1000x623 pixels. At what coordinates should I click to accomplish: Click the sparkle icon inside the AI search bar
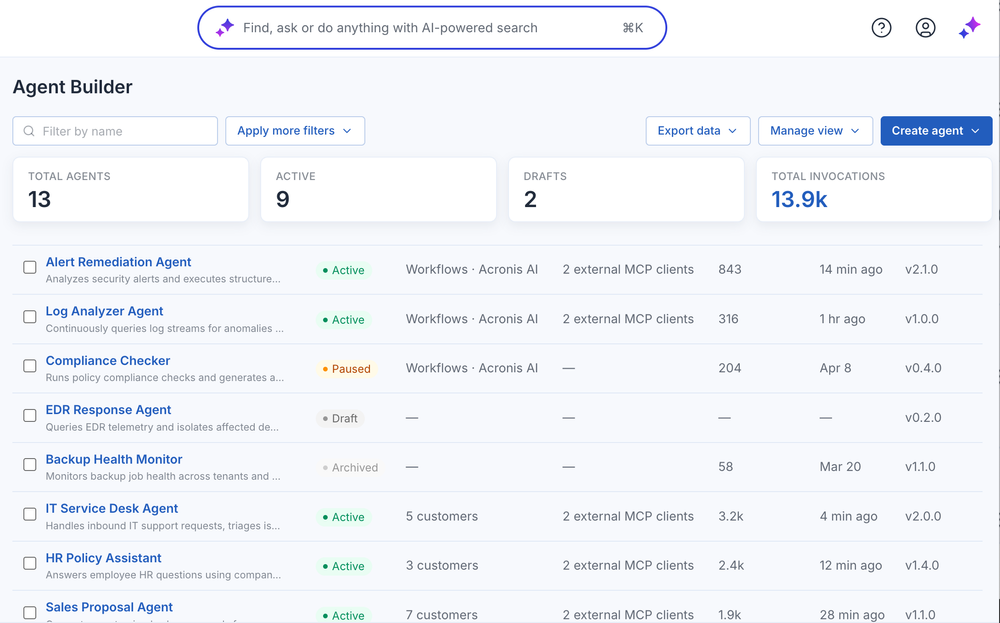coord(224,27)
